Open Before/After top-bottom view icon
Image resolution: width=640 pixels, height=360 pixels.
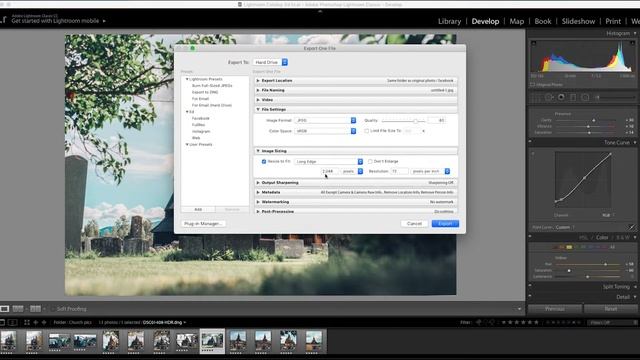(36, 309)
